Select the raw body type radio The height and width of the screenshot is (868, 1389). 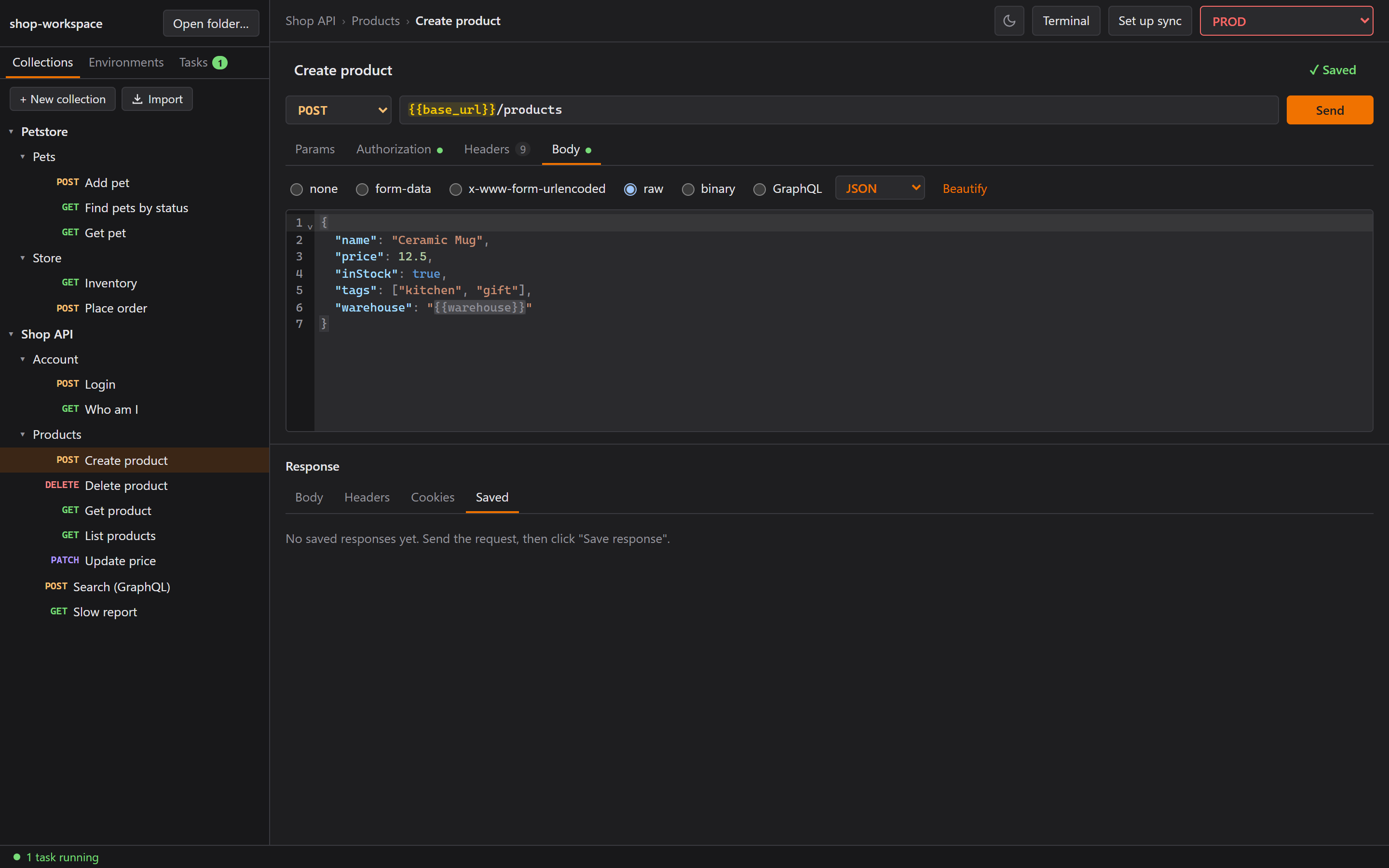coord(630,189)
